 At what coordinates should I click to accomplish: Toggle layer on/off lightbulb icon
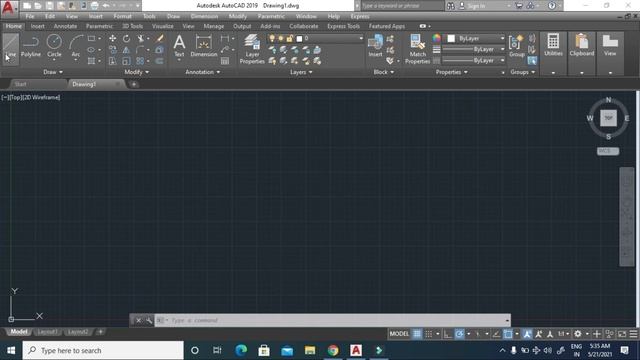272,38
